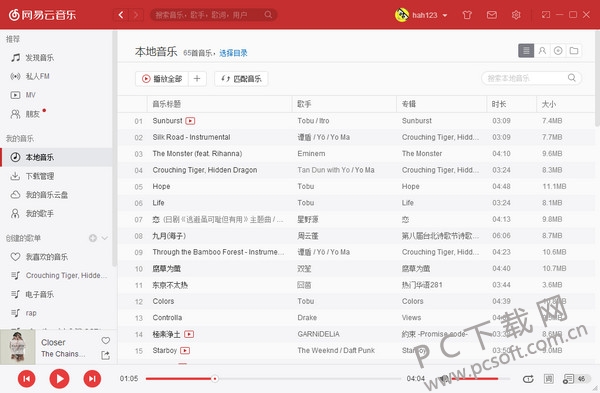The image size is (600, 393).
Task: Select the song Silk Road - Instrumental
Action: click(191, 137)
